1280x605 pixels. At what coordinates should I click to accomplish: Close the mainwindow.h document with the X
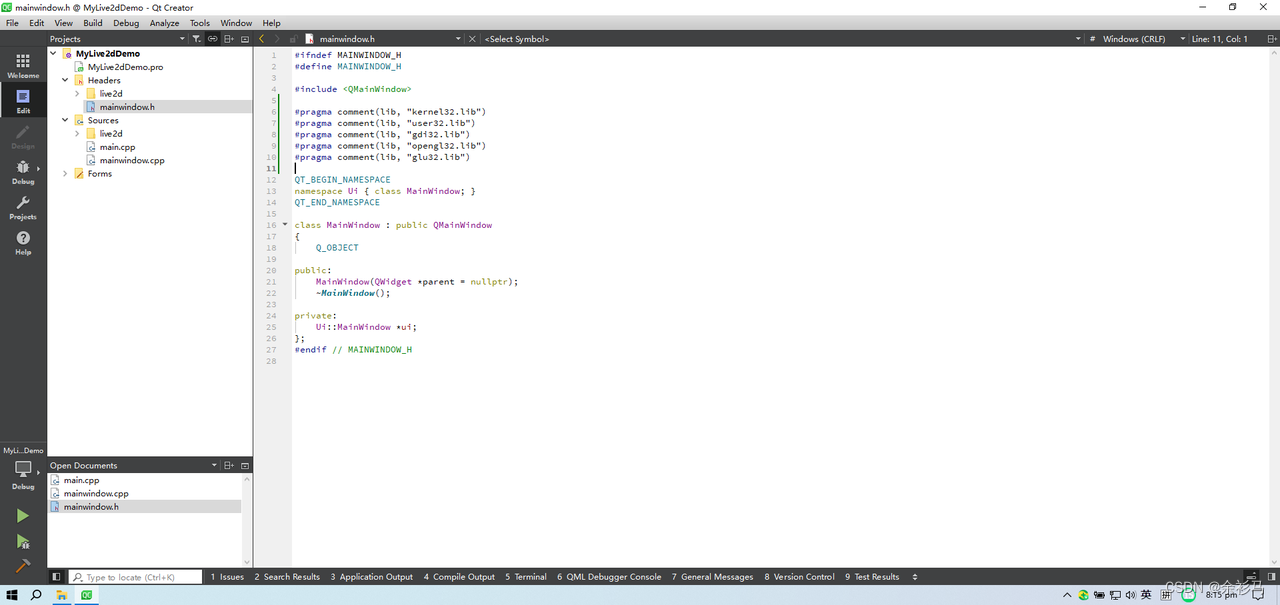[x=473, y=39]
